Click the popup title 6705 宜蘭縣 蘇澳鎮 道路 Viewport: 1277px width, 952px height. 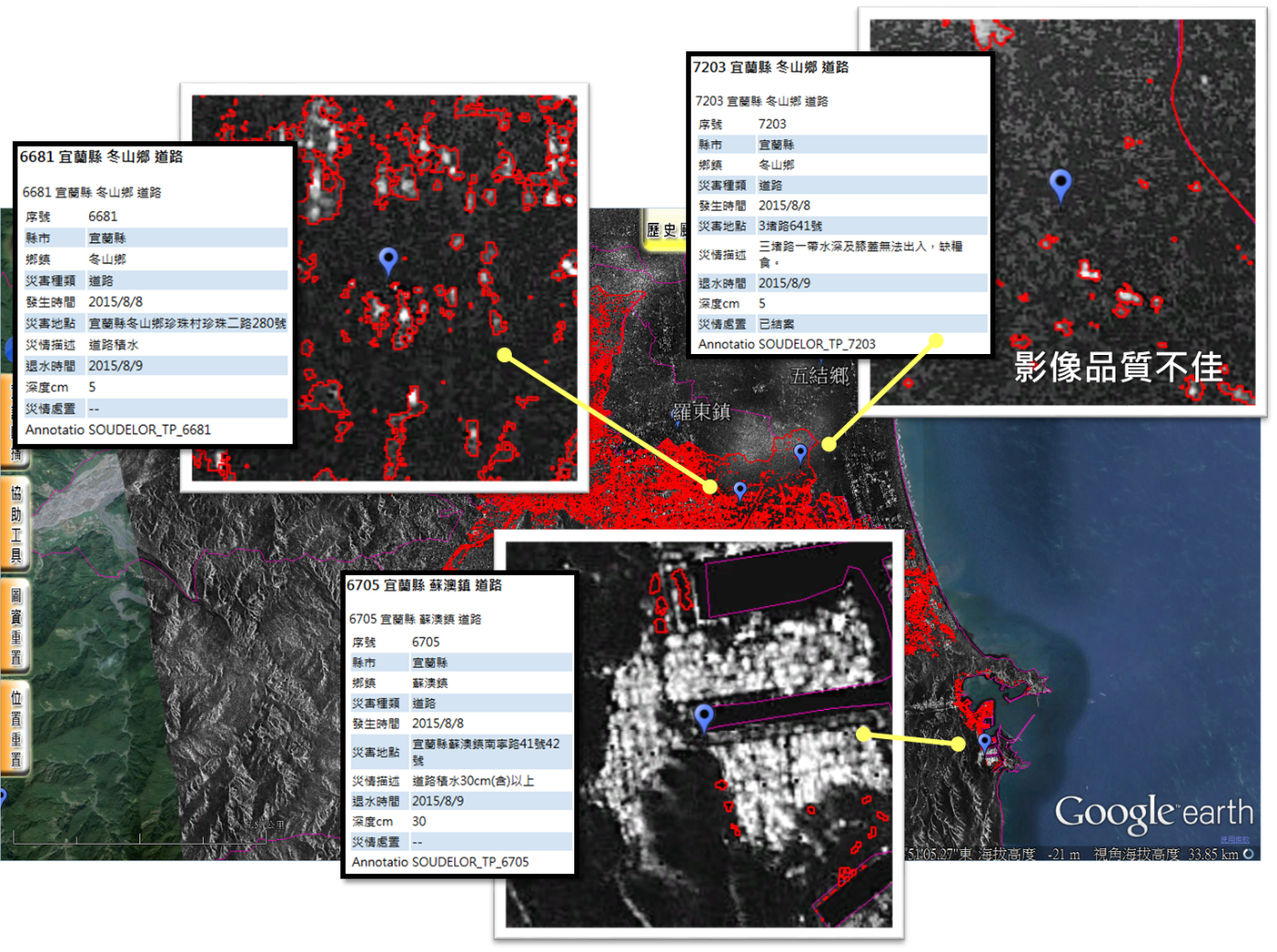tap(424, 585)
